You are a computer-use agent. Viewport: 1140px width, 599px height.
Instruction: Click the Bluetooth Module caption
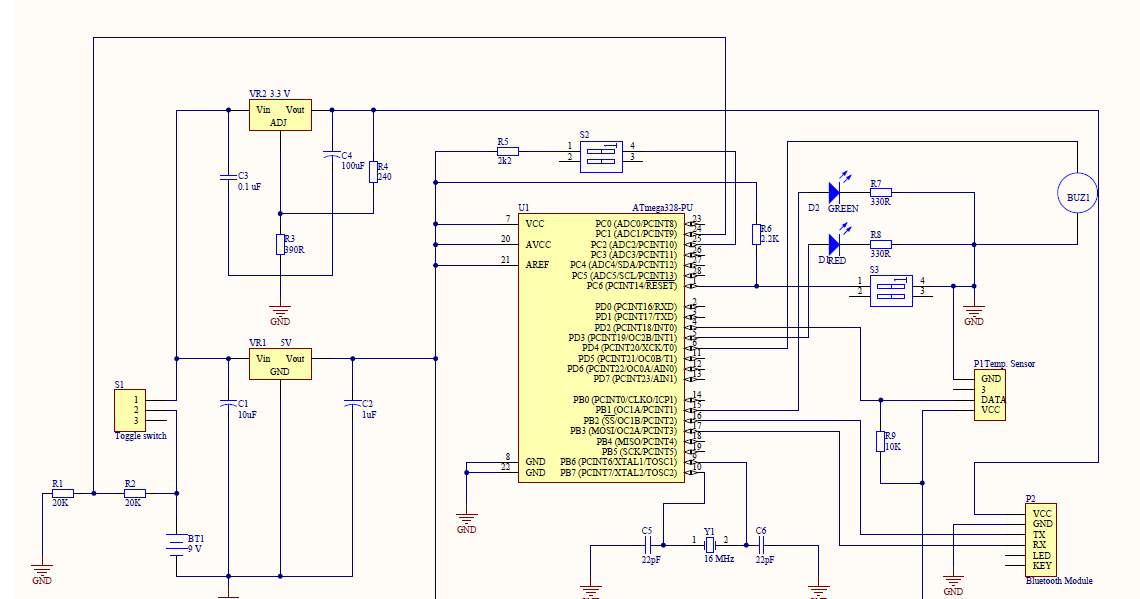tap(1059, 580)
